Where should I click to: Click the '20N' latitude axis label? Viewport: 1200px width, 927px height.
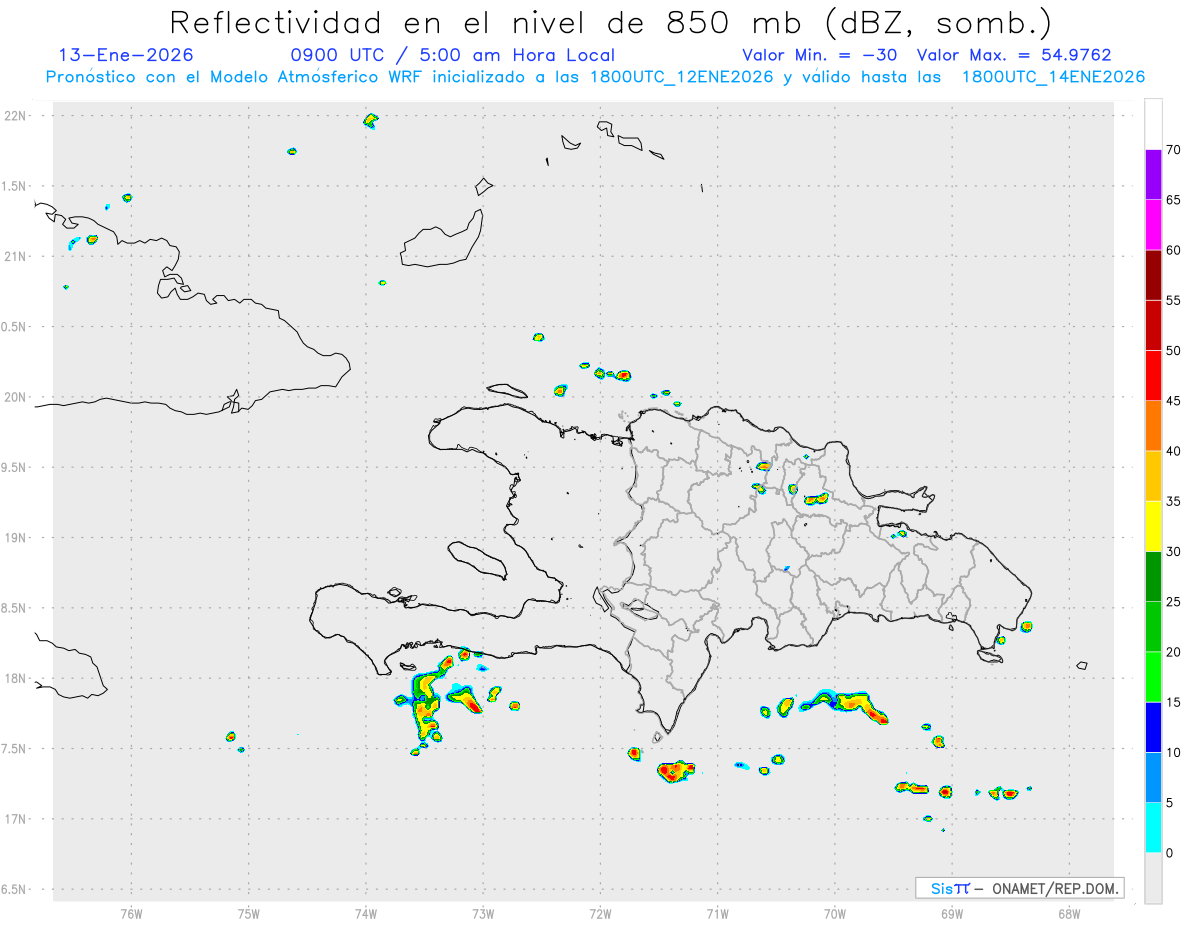tap(16, 397)
